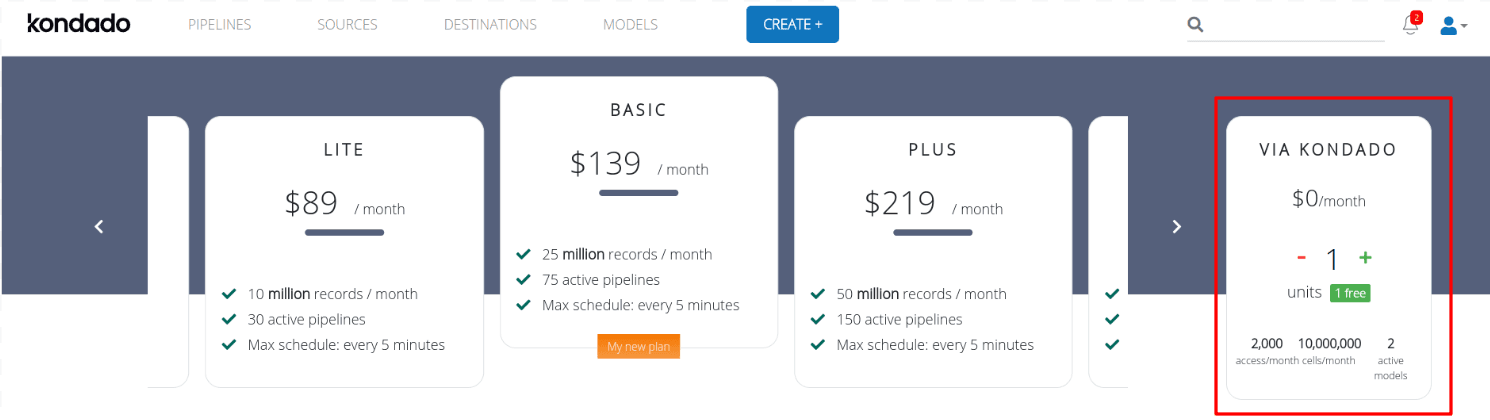The height and width of the screenshot is (420, 1490).
Task: Open the user account menu
Action: click(x=1452, y=26)
